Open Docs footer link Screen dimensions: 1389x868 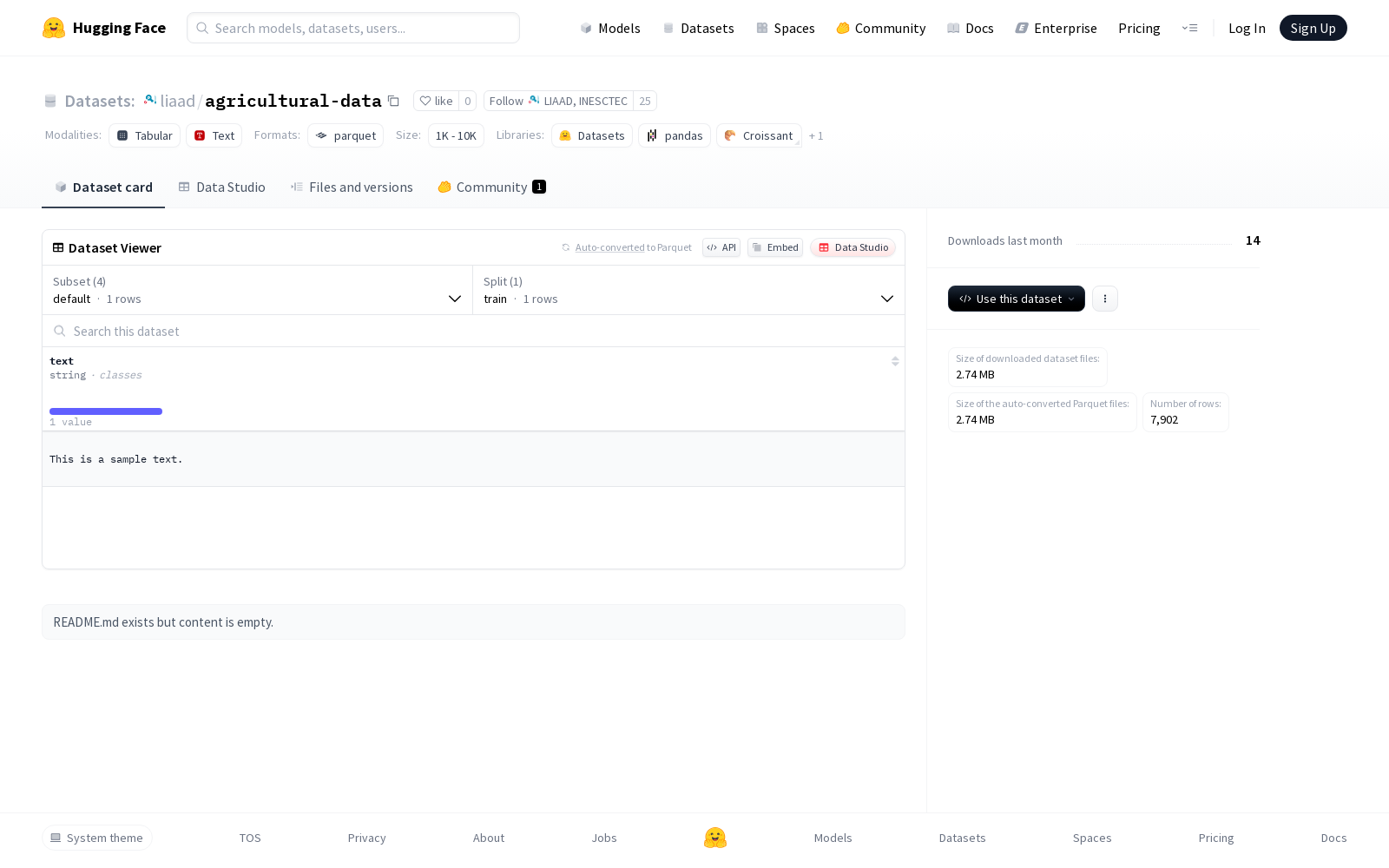[1334, 838]
